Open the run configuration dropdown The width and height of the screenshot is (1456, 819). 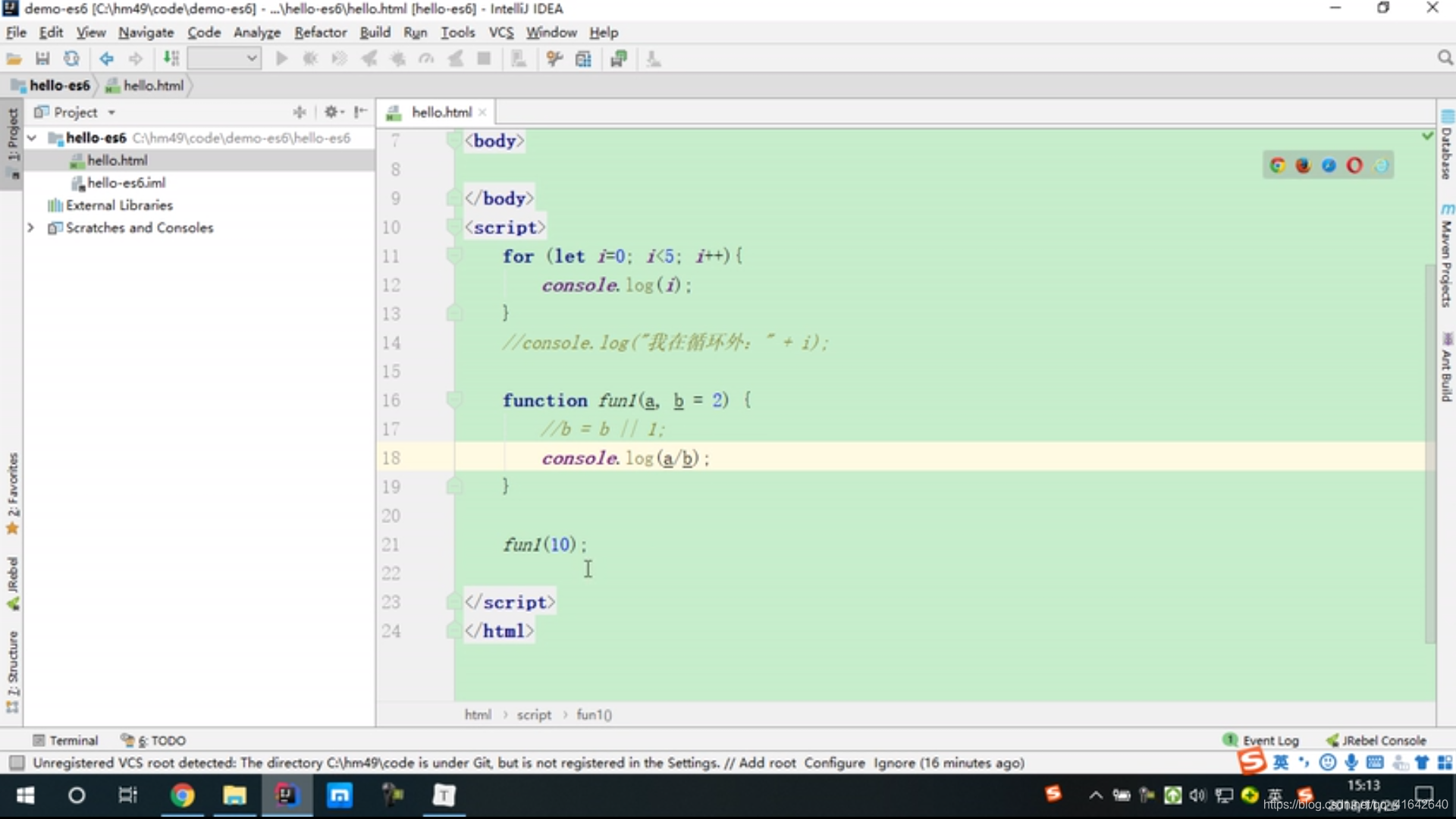tap(224, 58)
